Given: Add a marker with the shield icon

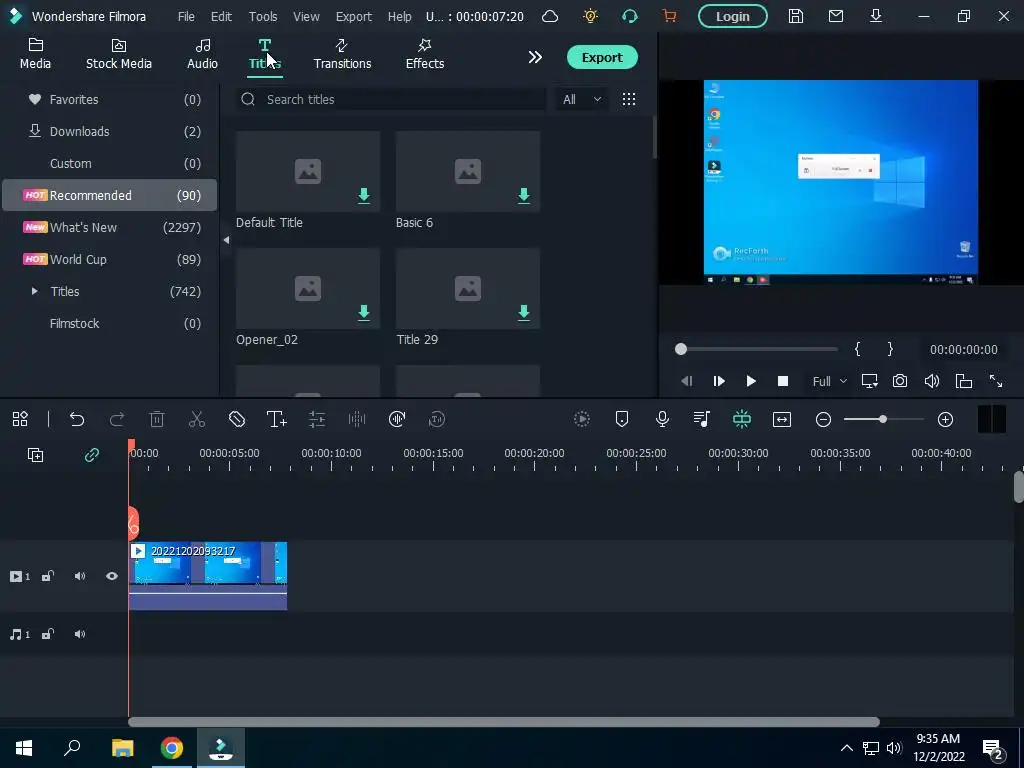Looking at the screenshot, I should tap(622, 419).
